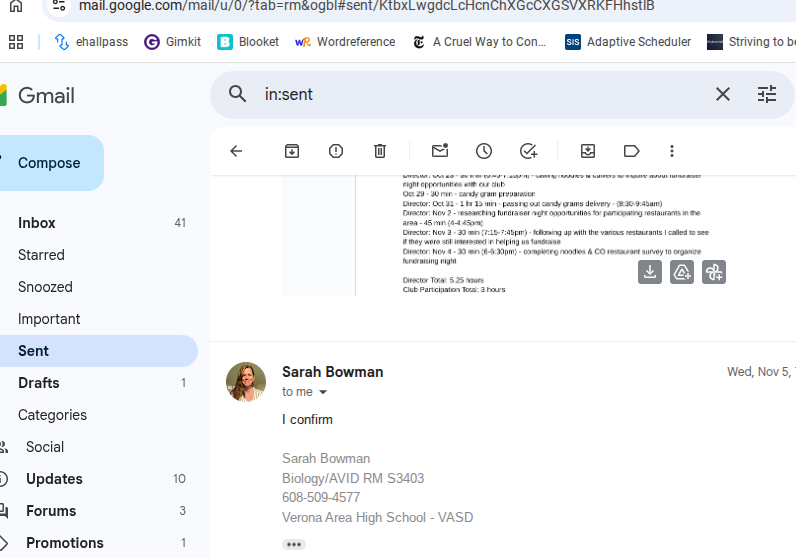This screenshot has width=796, height=558.
Task: Click 'Verona Area High School - VASD' signature
Action: [378, 517]
